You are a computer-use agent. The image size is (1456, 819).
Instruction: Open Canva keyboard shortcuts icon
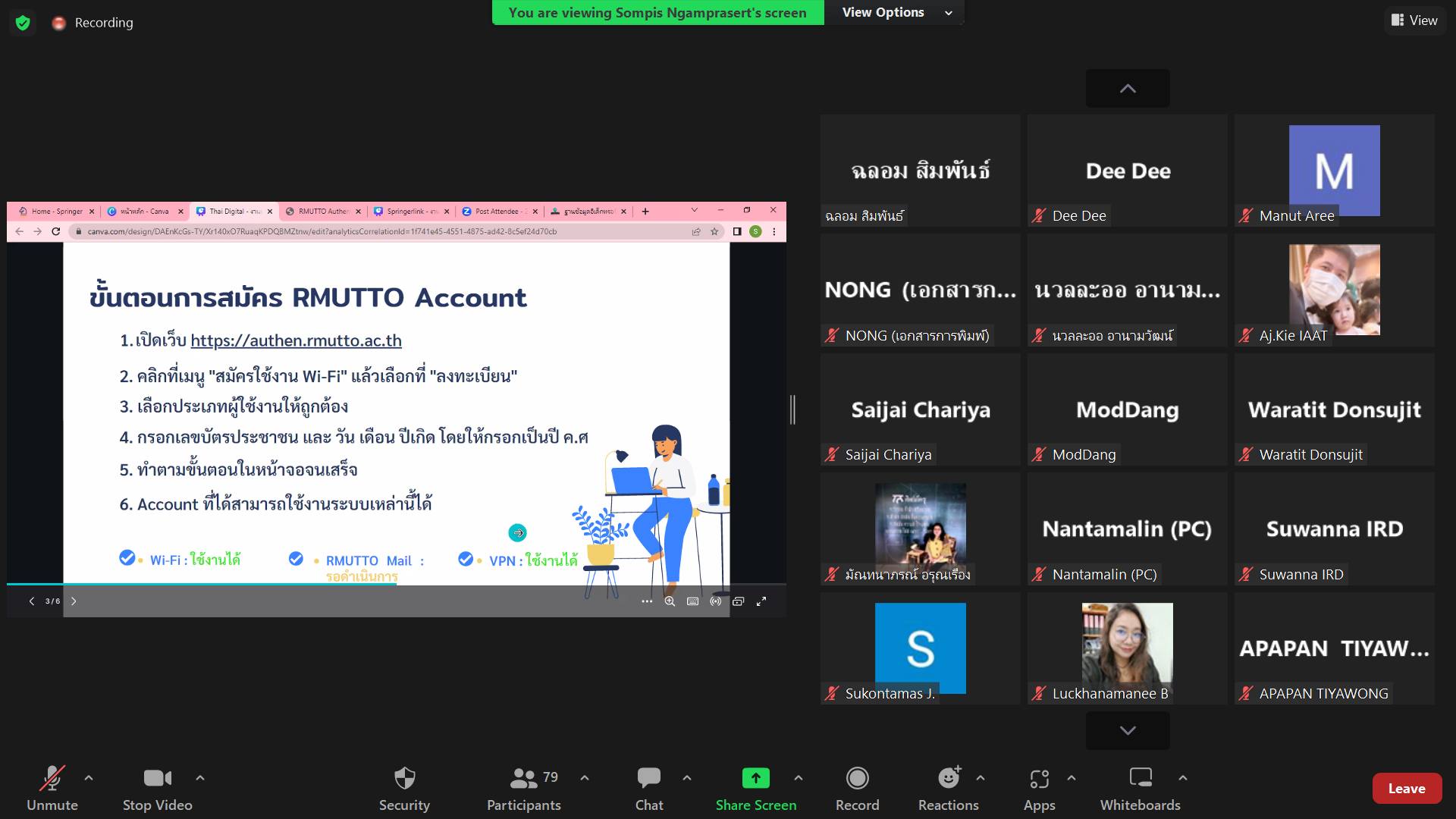click(x=692, y=601)
